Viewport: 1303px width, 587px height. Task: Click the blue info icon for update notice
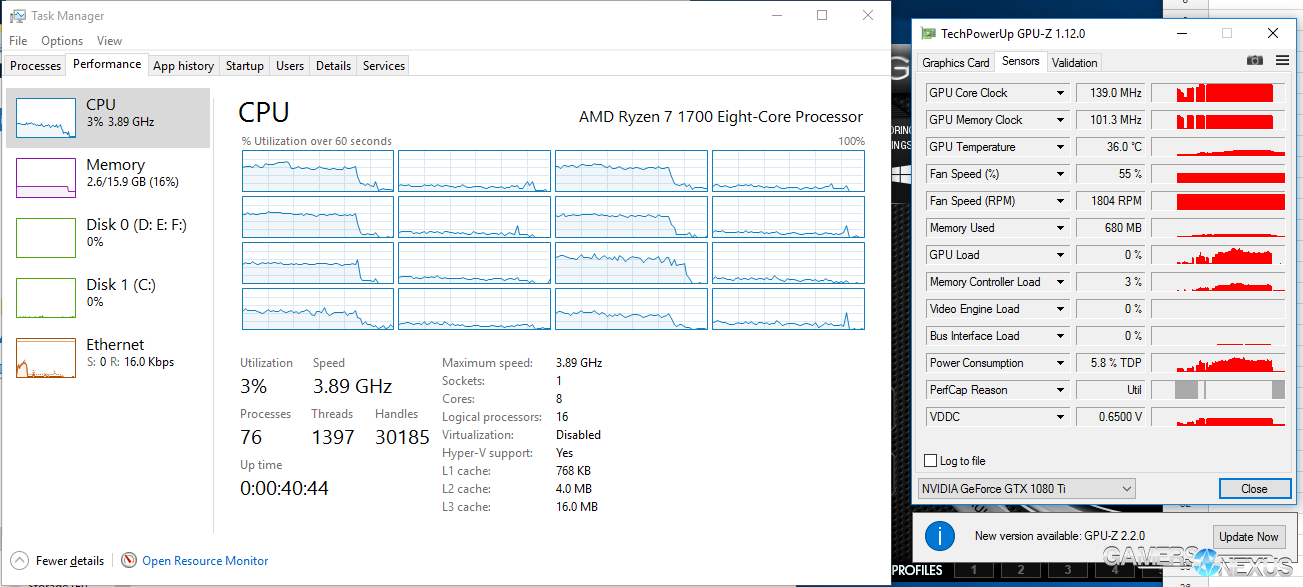(939, 537)
